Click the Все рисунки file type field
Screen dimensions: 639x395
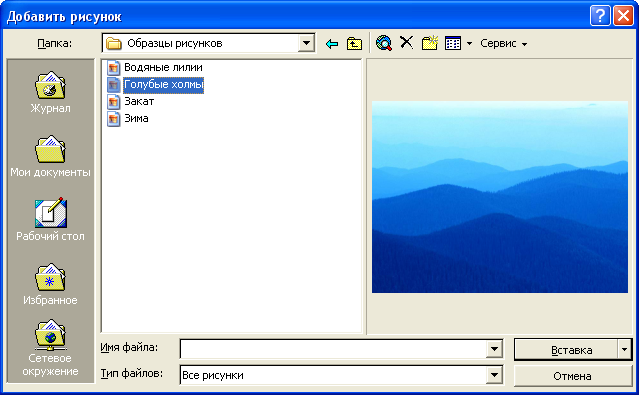pyautogui.click(x=333, y=375)
